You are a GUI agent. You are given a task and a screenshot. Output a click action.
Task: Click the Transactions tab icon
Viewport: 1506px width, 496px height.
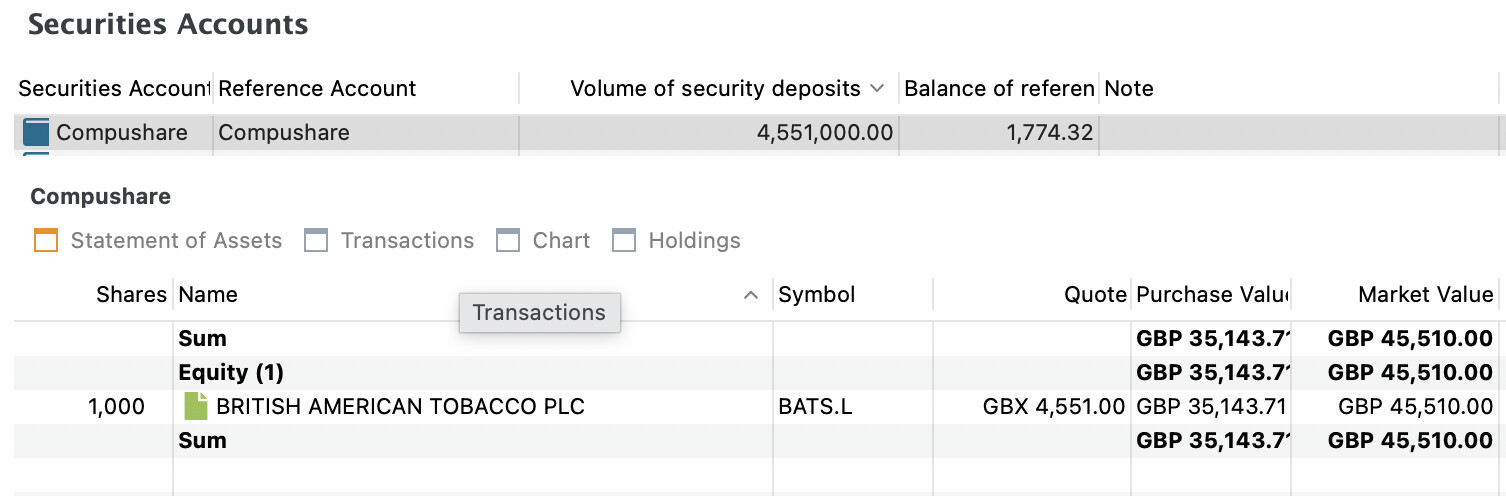[316, 241]
